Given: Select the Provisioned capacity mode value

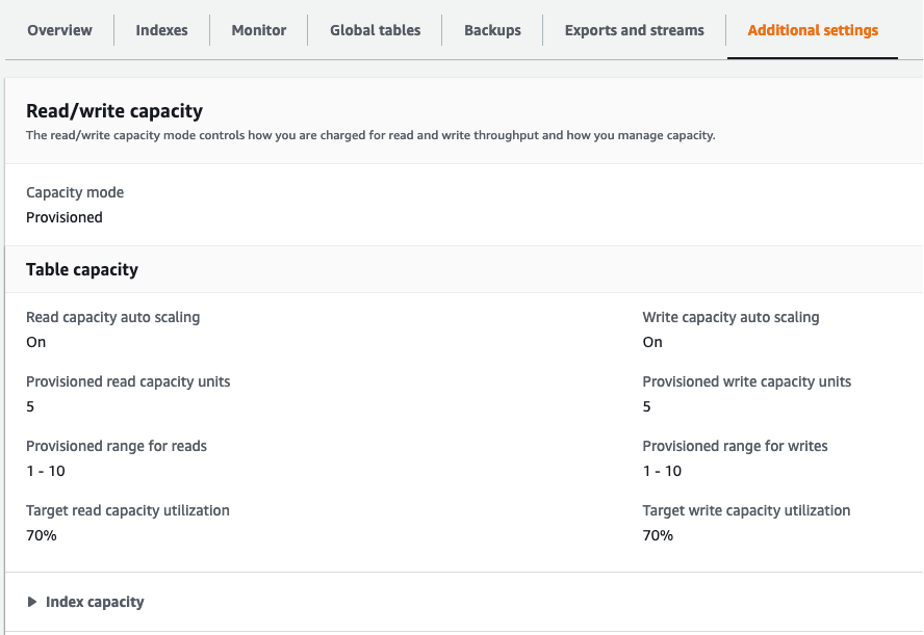Looking at the screenshot, I should [x=64, y=217].
